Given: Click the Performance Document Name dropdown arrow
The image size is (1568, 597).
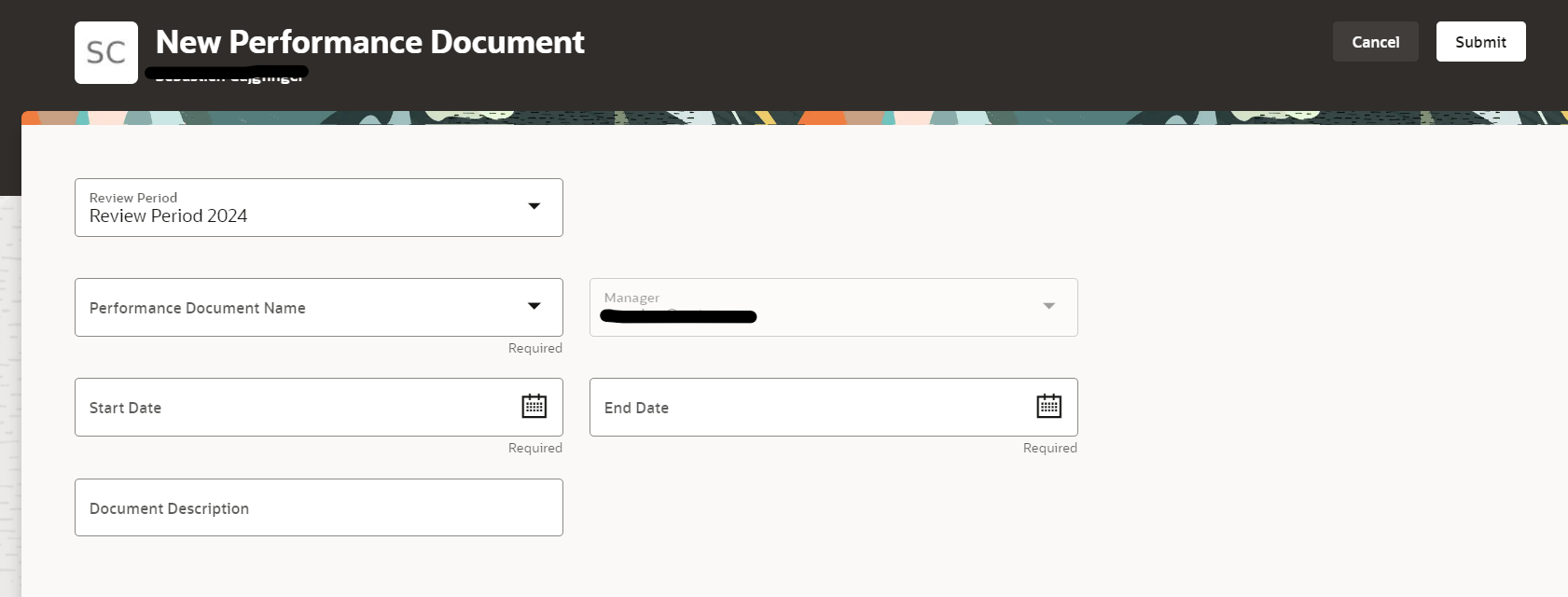Looking at the screenshot, I should pyautogui.click(x=534, y=305).
